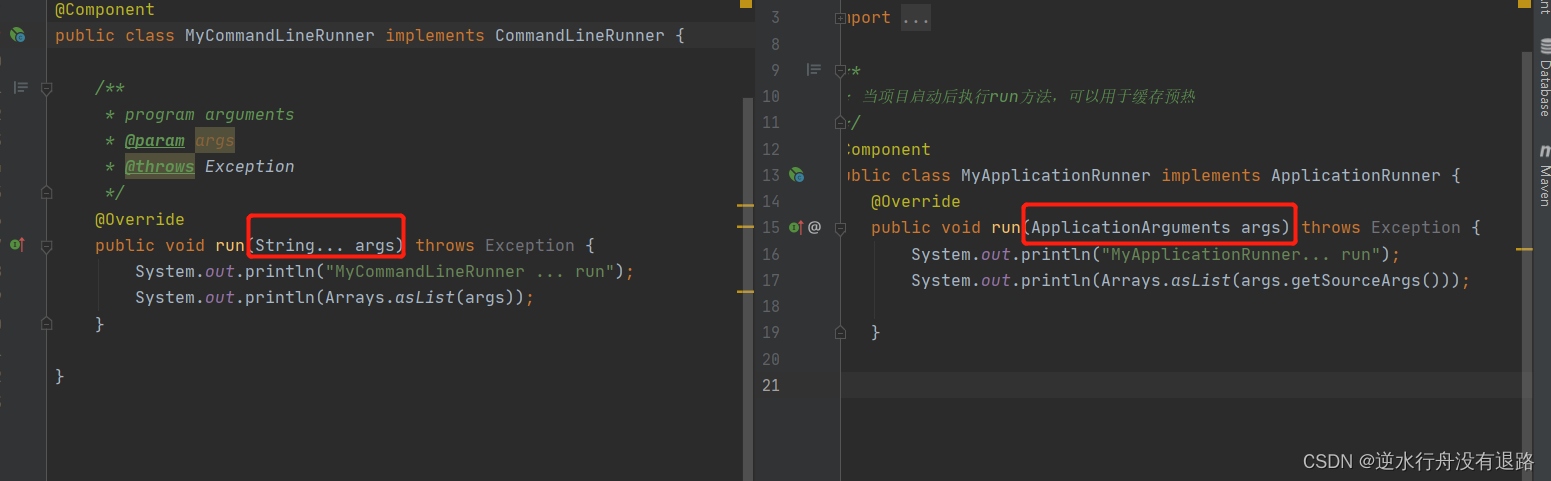Click the Spring bean gutter icon on line 13
Screen dimensions: 1551x481
[x=797, y=175]
